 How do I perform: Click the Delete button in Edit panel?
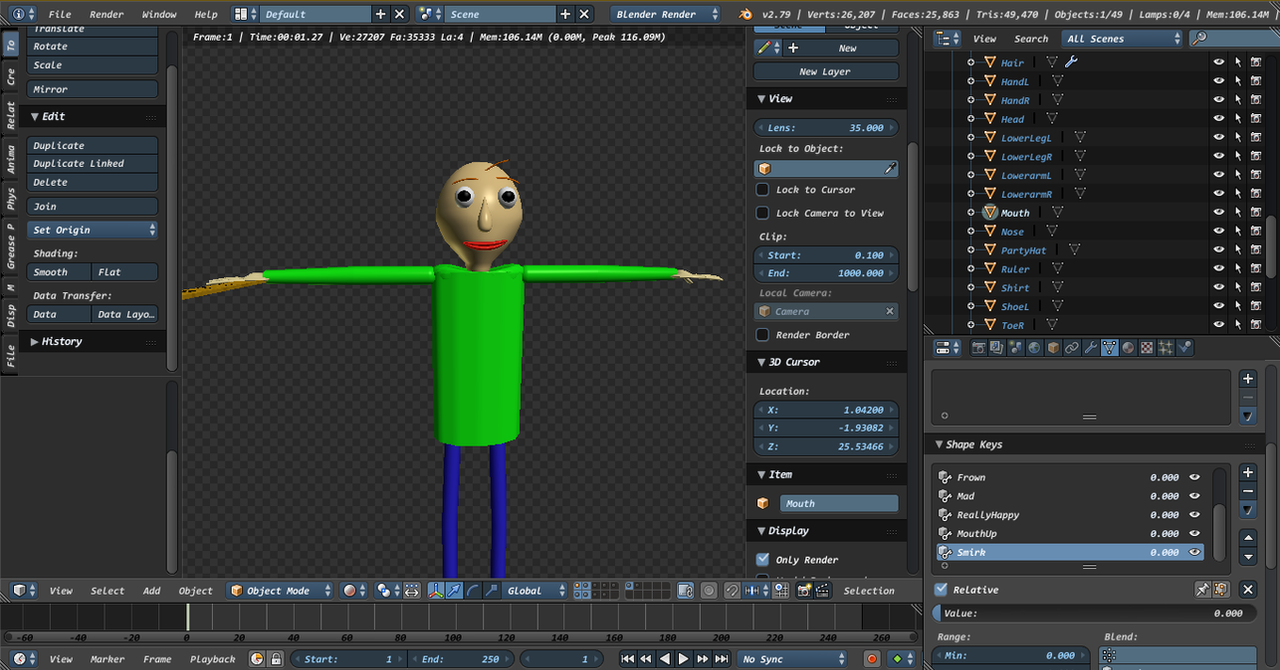click(93, 183)
